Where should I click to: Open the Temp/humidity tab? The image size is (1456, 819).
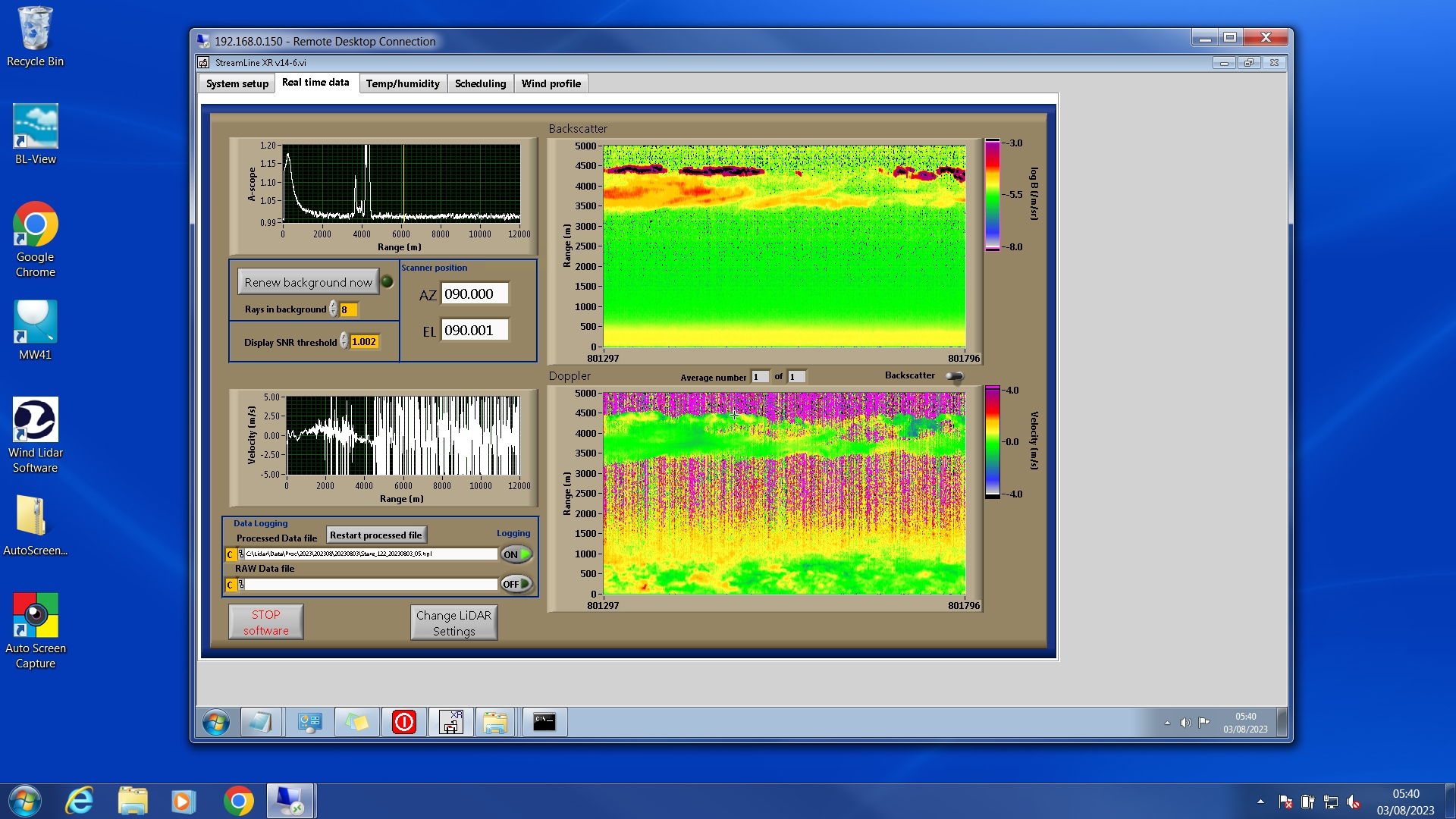402,83
